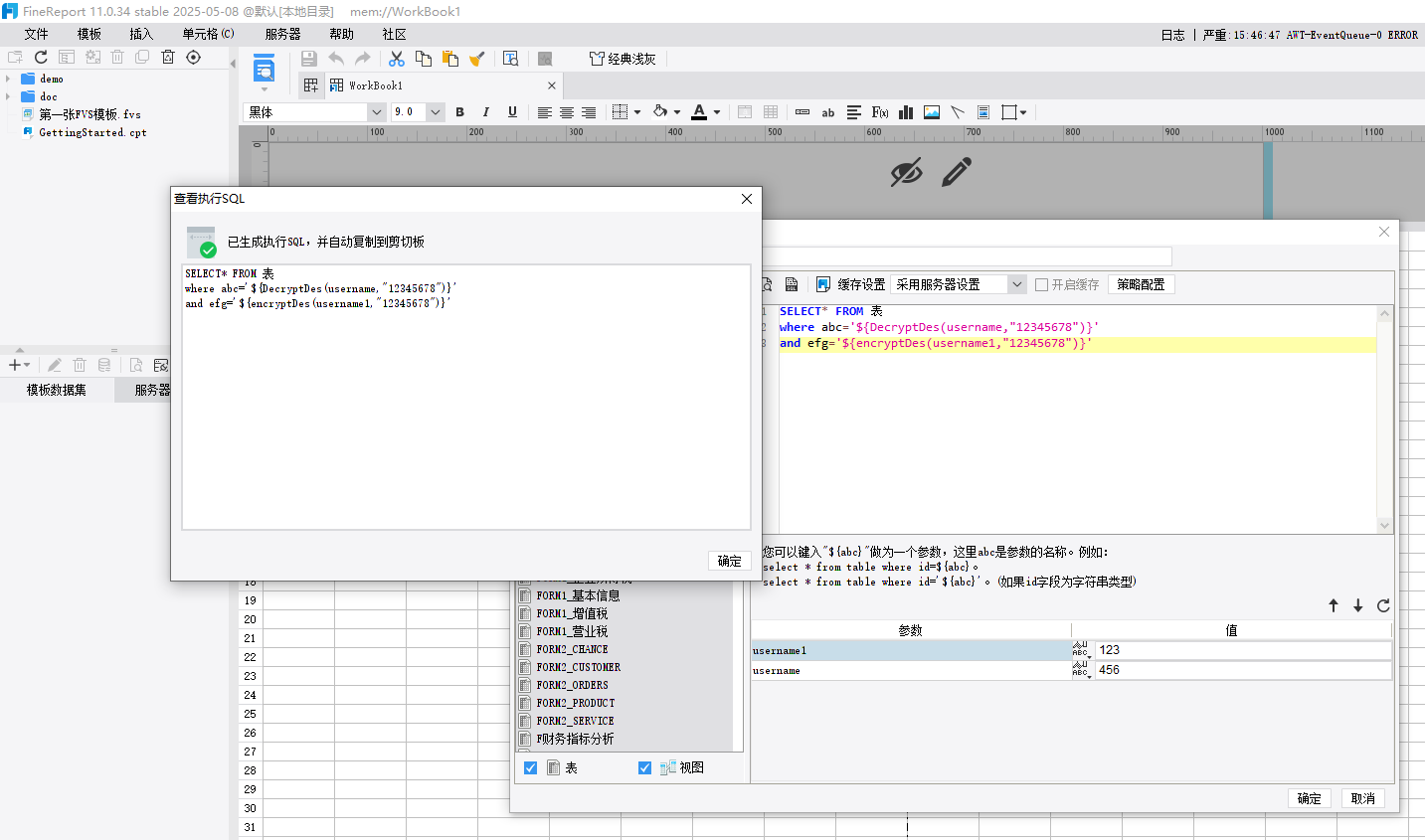The image size is (1425, 840).
Task: Open the 日志 log link
Action: coord(1172,35)
